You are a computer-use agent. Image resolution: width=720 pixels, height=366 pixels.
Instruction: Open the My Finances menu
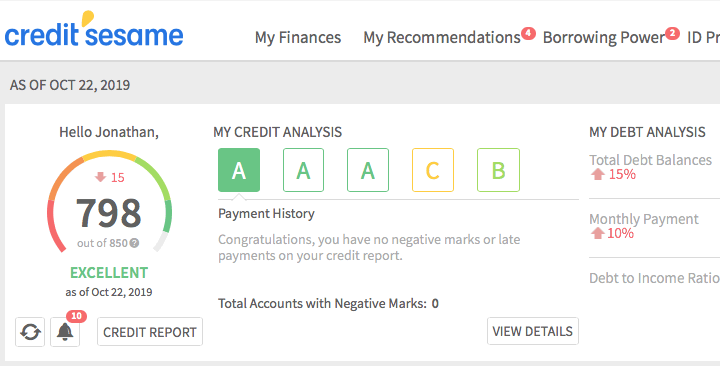[x=298, y=38]
